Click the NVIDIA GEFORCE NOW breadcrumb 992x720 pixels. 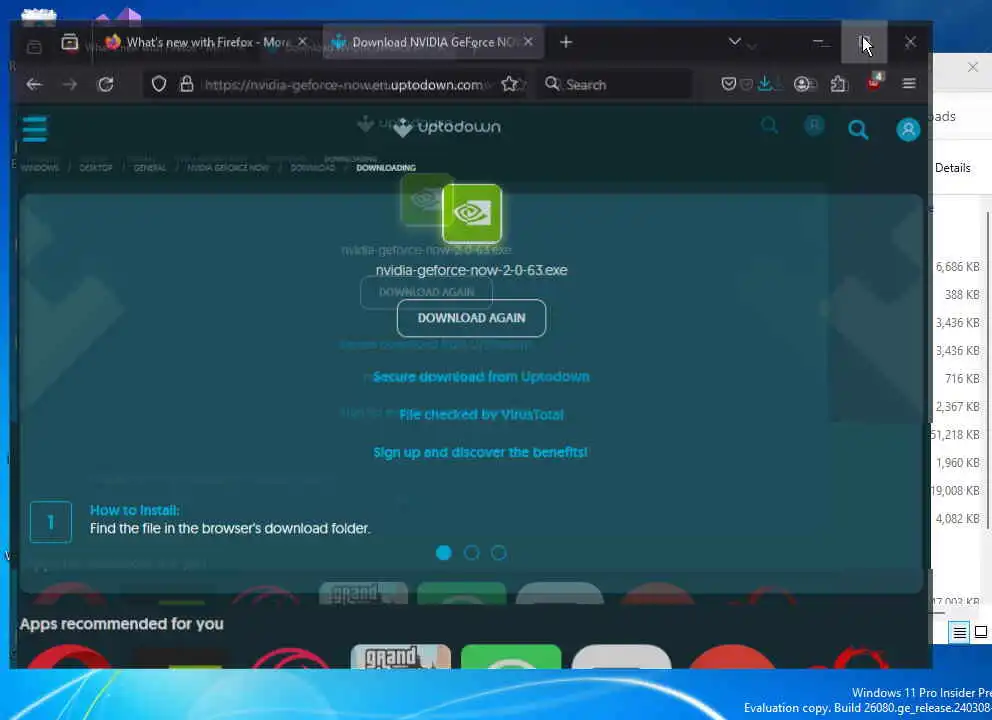(228, 168)
